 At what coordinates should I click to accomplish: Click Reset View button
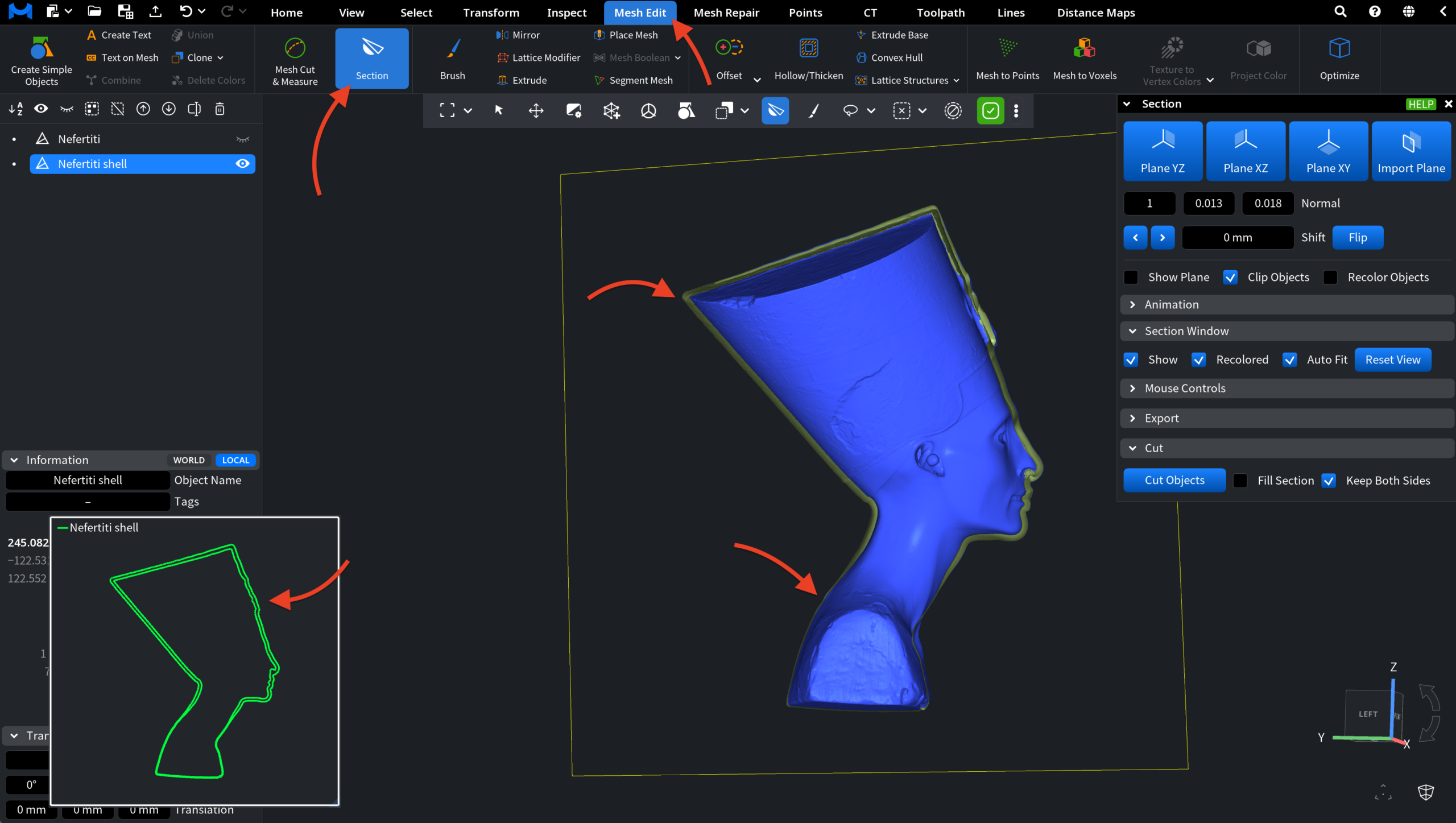point(1393,359)
